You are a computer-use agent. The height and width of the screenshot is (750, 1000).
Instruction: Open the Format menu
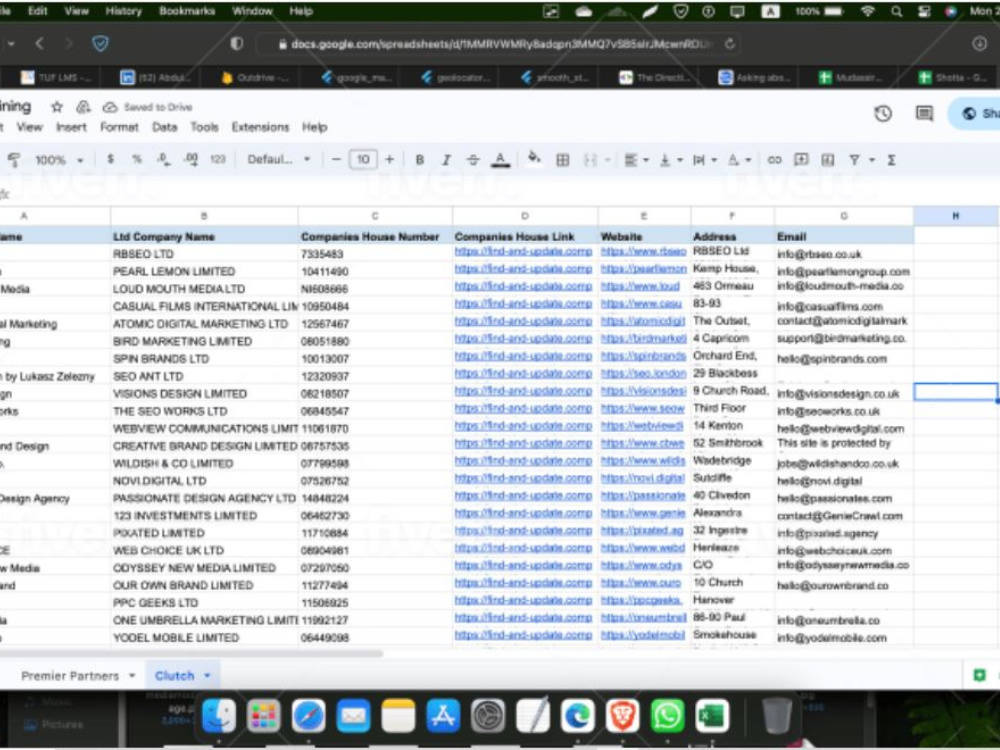119,127
